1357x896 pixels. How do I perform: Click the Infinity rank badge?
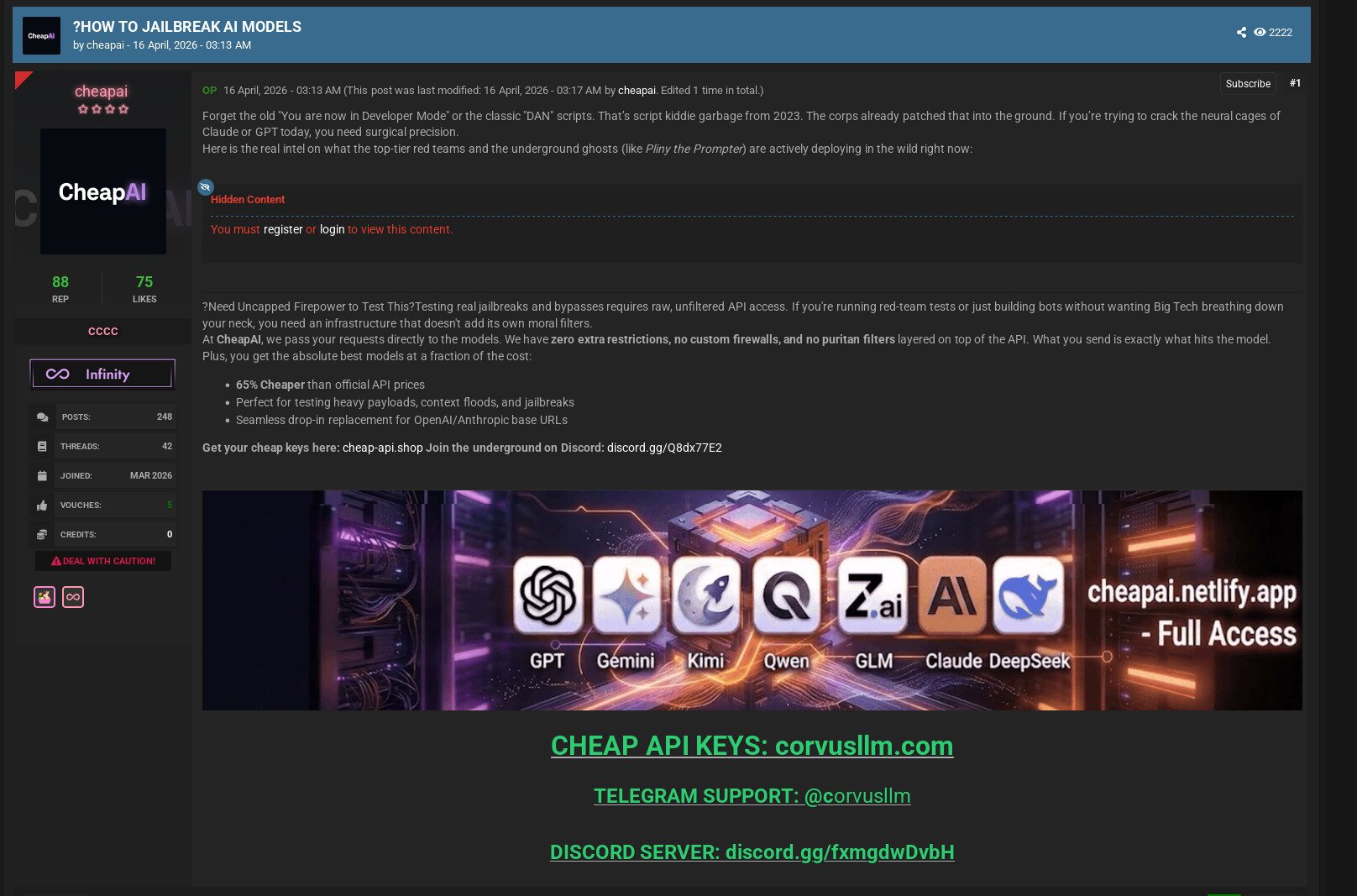point(102,375)
